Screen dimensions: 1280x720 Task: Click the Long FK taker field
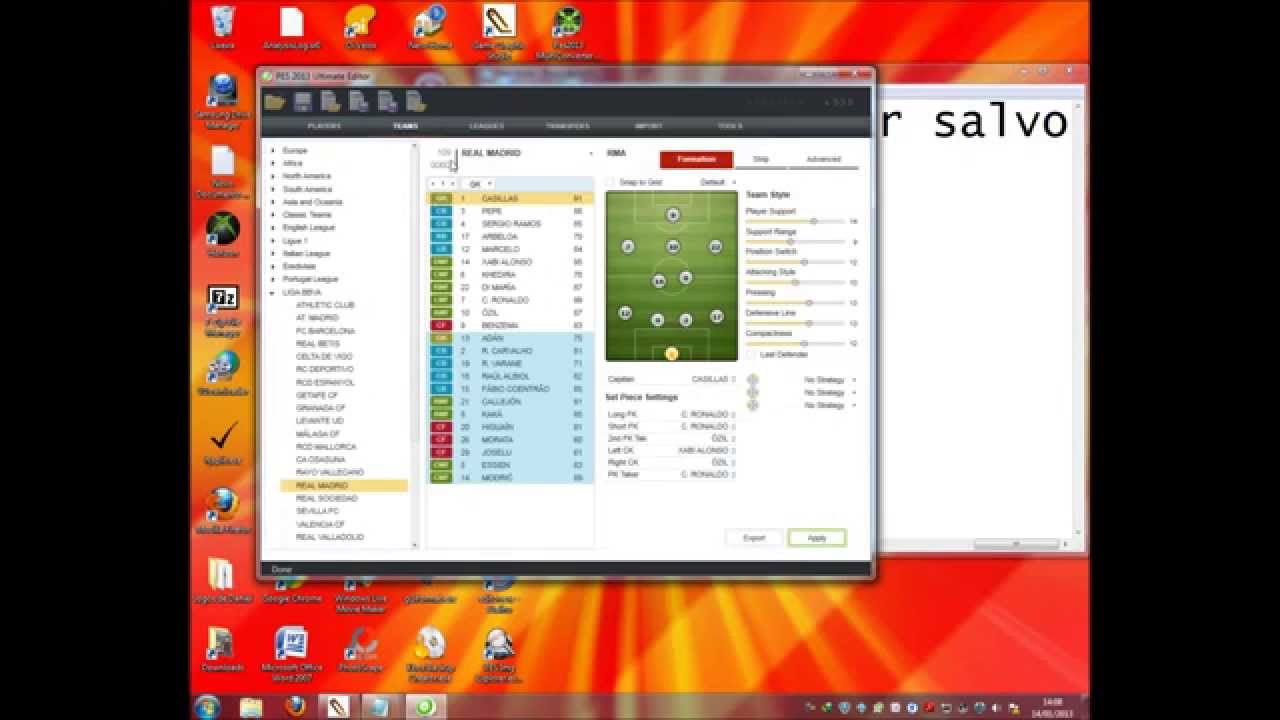670,414
